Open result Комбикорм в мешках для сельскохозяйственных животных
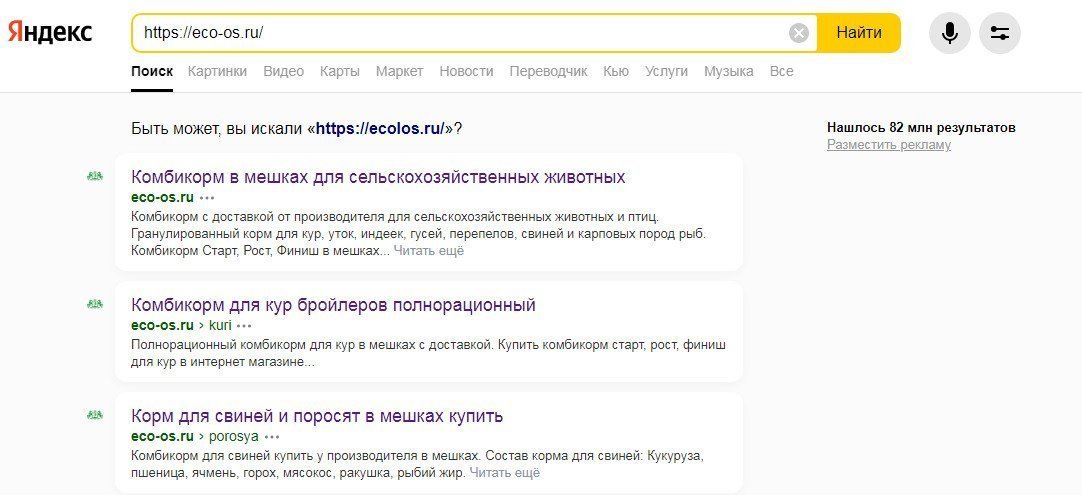 coord(378,177)
